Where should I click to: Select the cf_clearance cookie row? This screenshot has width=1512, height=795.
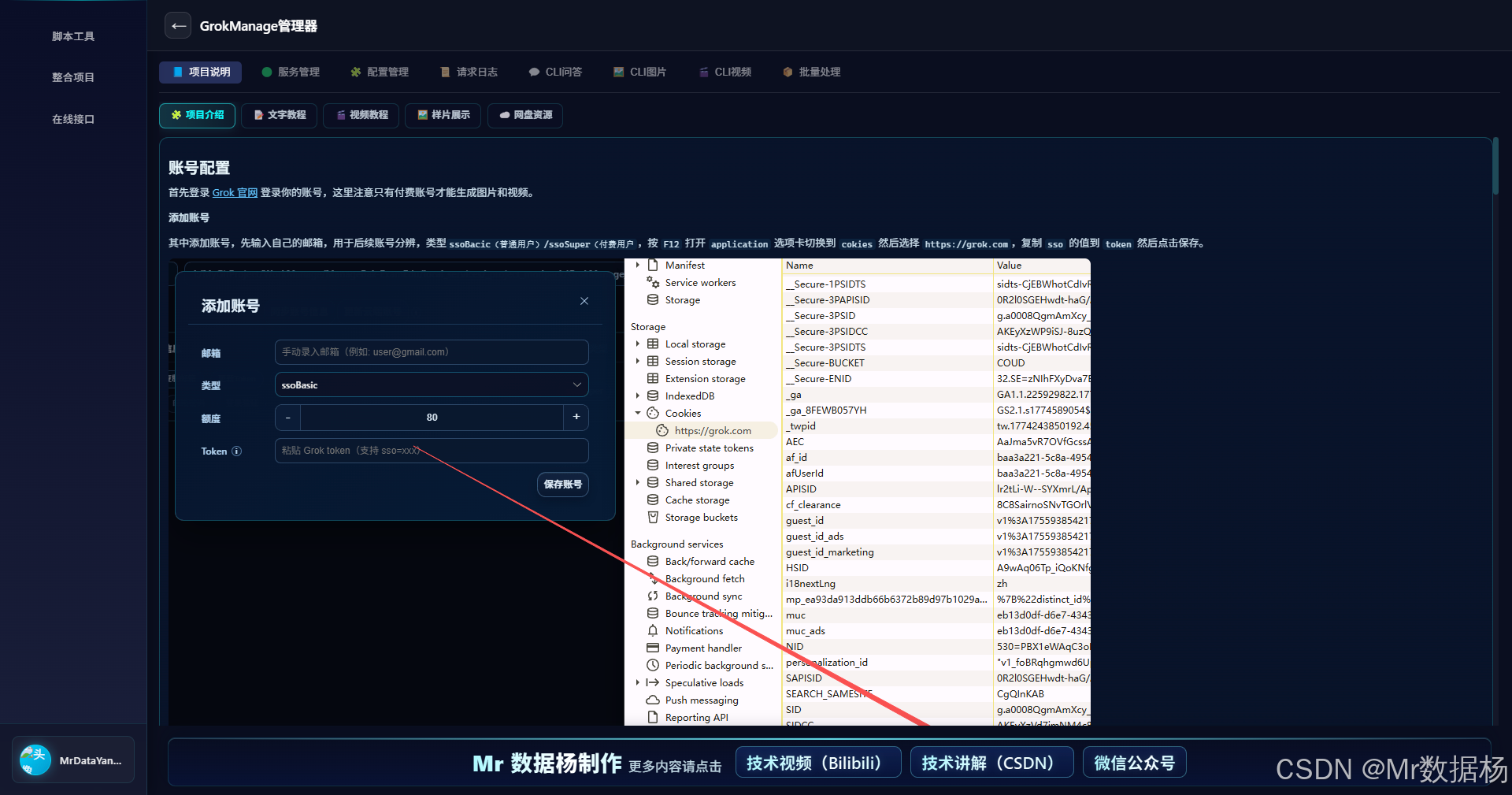(937, 505)
